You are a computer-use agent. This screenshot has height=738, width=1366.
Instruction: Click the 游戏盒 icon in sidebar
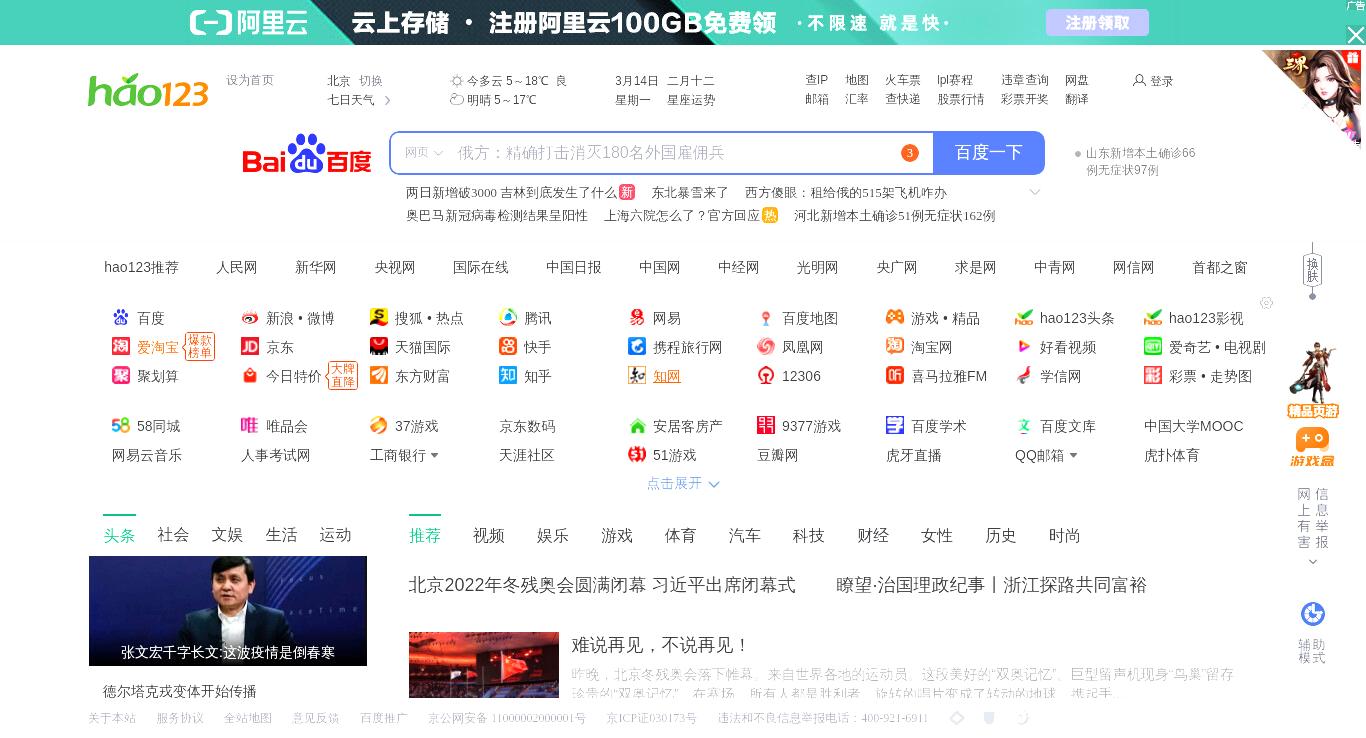click(1312, 447)
